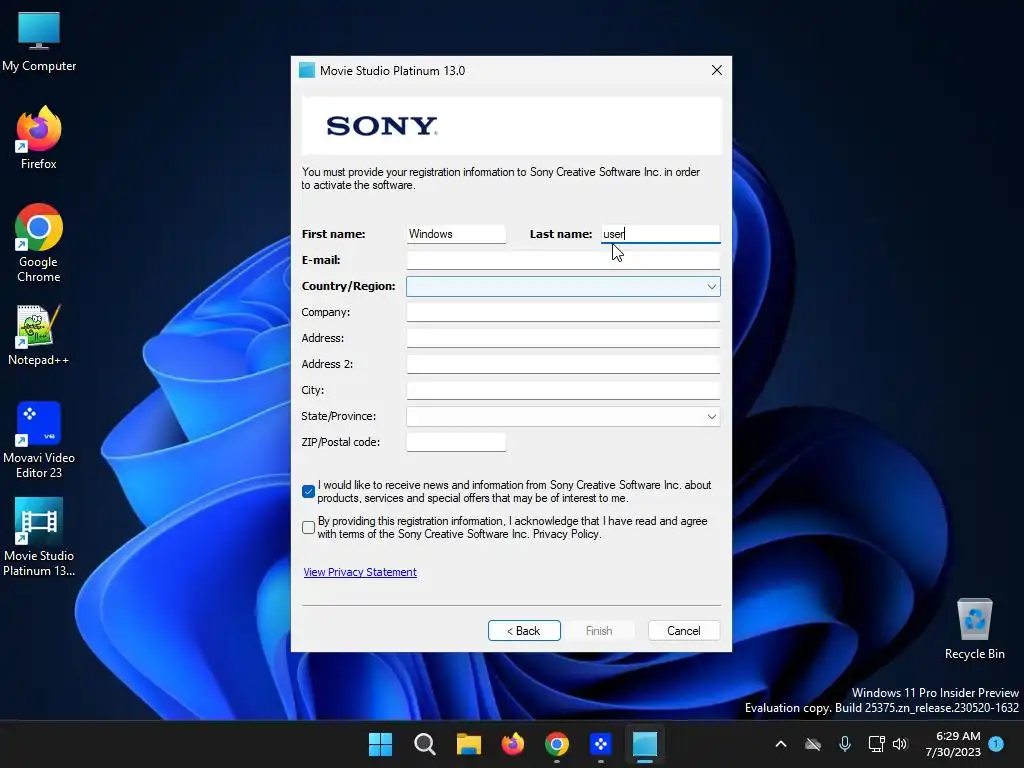Screen dimensions: 1024x768
Task: Launch Movavi Video Editor 23 shortcut
Action: click(x=39, y=440)
